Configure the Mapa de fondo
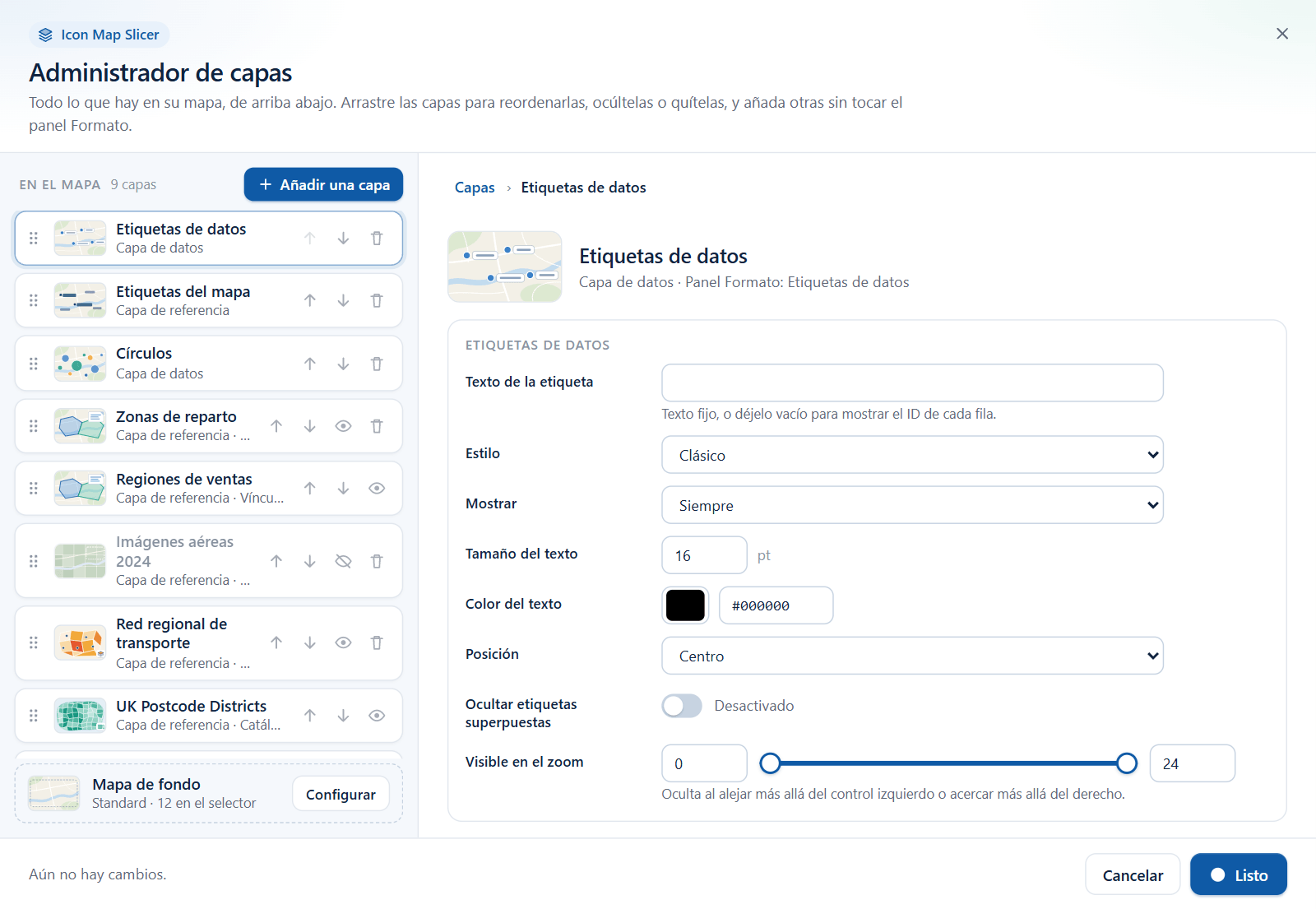This screenshot has height=909, width=1316. 341,794
